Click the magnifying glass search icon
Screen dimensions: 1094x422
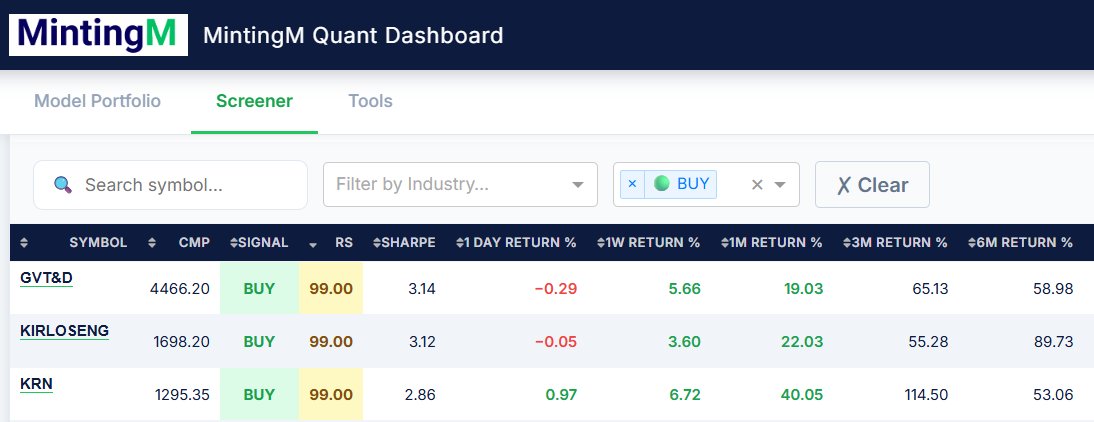coord(63,185)
